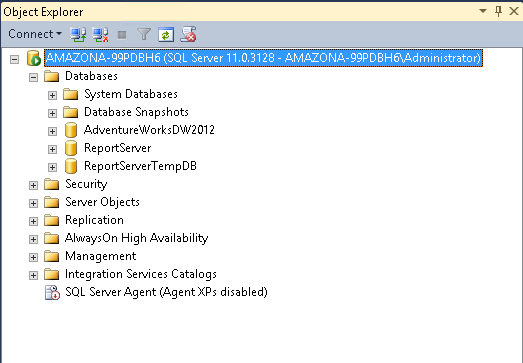Image resolution: width=523 pixels, height=363 pixels.
Task: Expand the Management folder
Action: [x=33, y=258]
